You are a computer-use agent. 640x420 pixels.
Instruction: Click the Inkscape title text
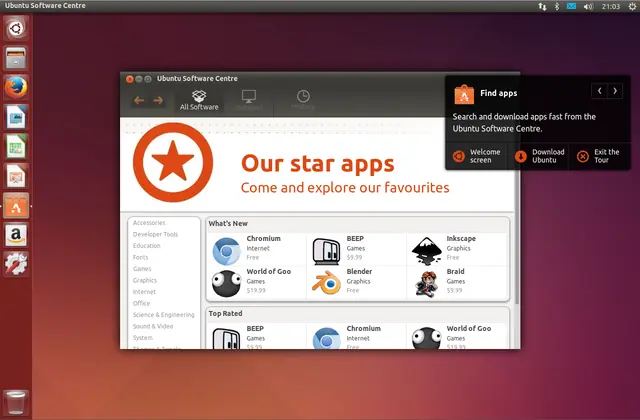[x=461, y=238]
